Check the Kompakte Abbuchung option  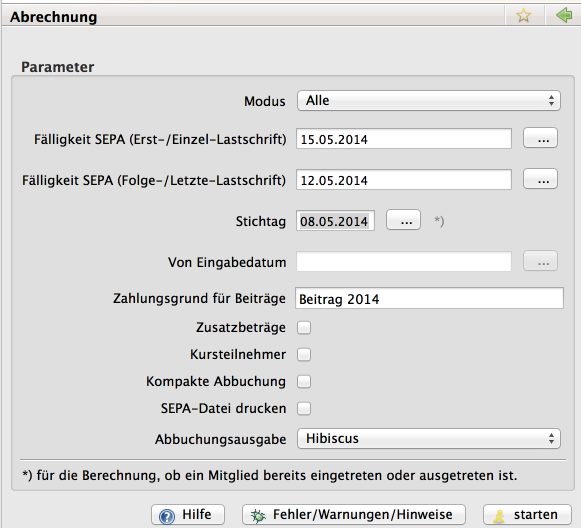tap(304, 382)
